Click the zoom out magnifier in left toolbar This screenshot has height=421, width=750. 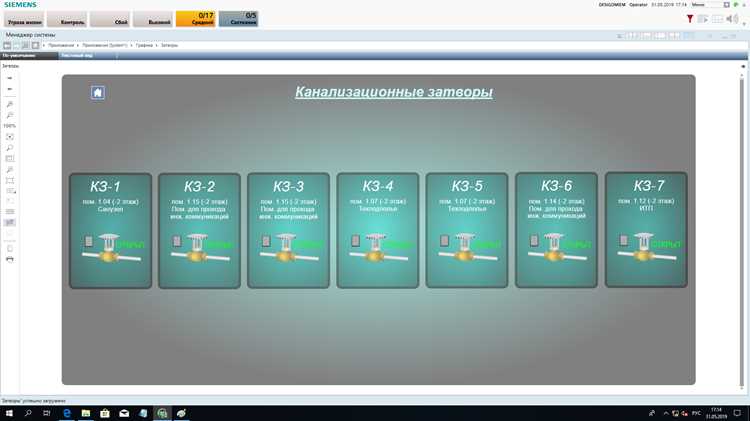coord(10,115)
